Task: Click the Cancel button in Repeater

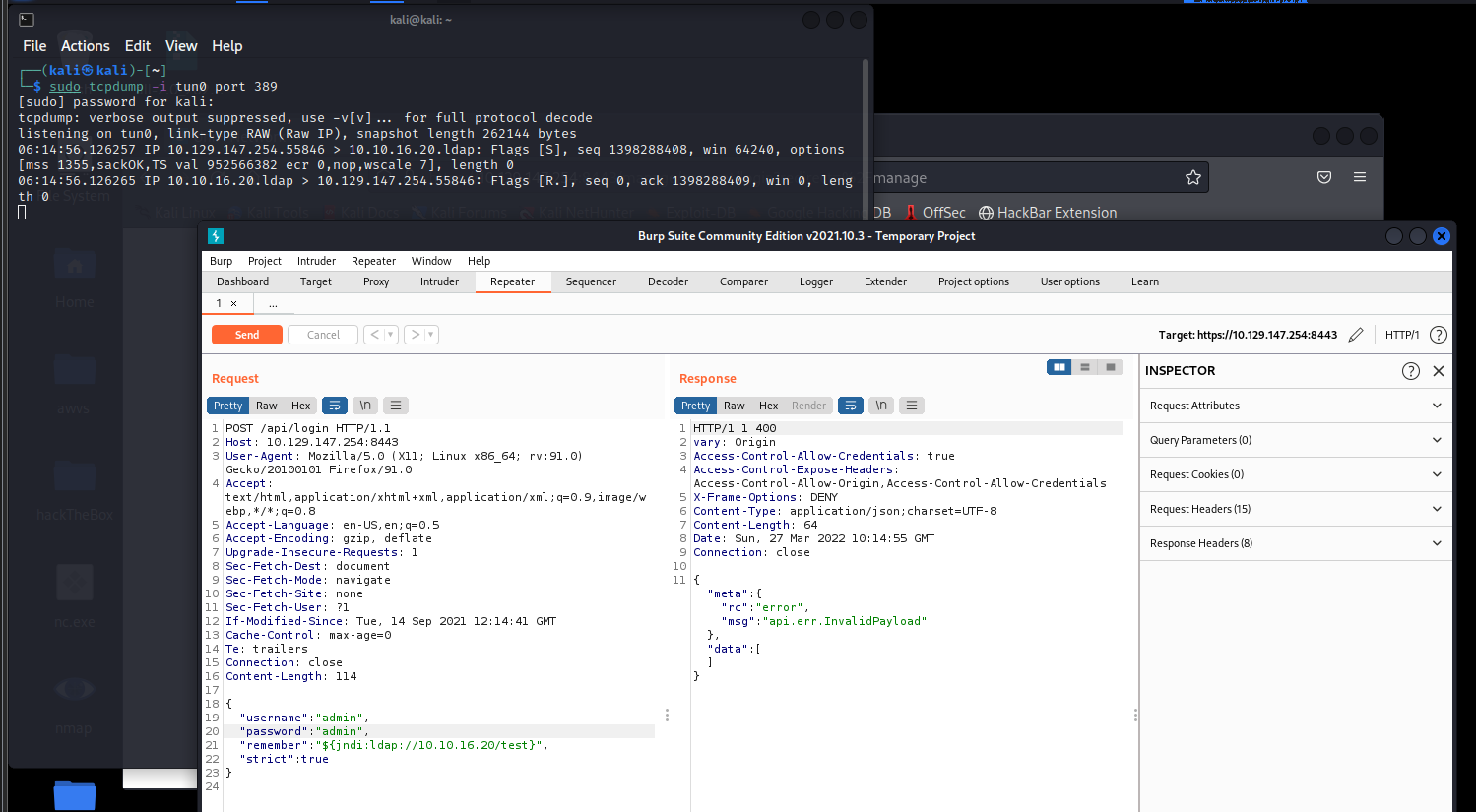Action: pos(323,335)
